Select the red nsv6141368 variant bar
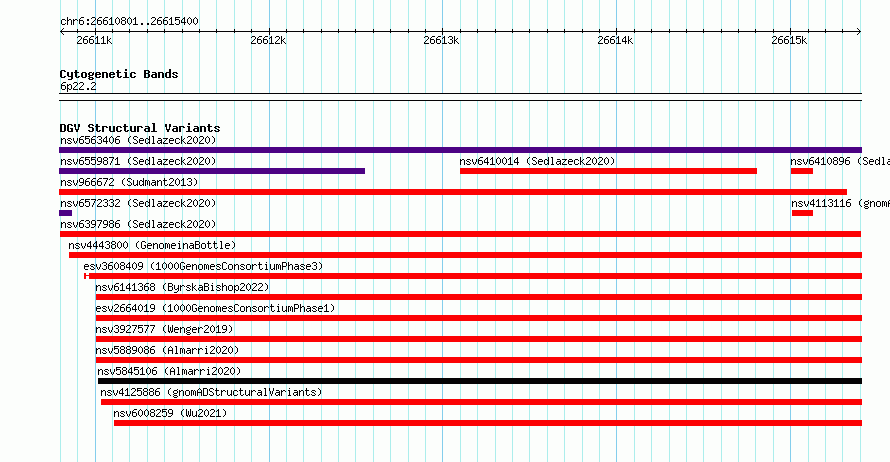The width and height of the screenshot is (890, 462). (478, 297)
